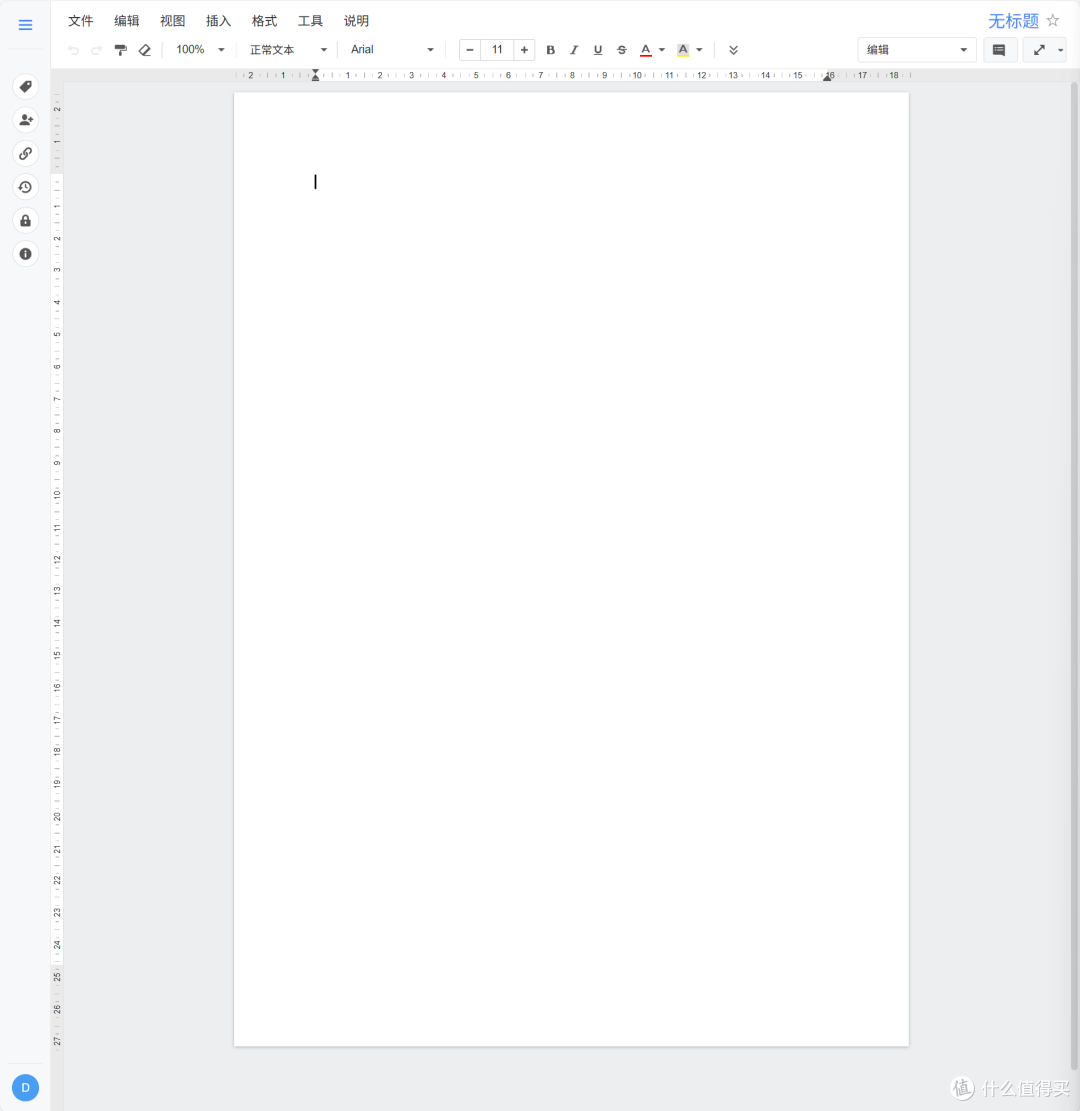Increase font size with plus button
Image resolution: width=1080 pixels, height=1111 pixels.
pyautogui.click(x=524, y=50)
